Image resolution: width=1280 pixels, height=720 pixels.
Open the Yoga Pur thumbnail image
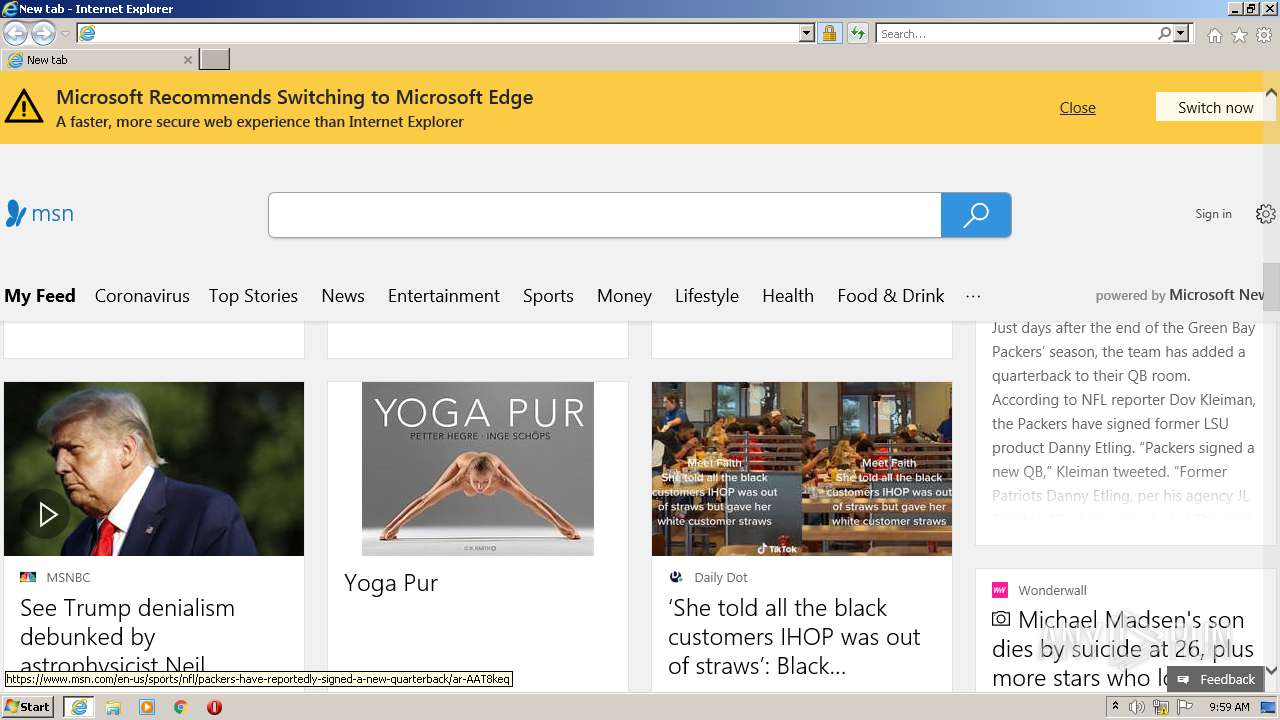478,469
